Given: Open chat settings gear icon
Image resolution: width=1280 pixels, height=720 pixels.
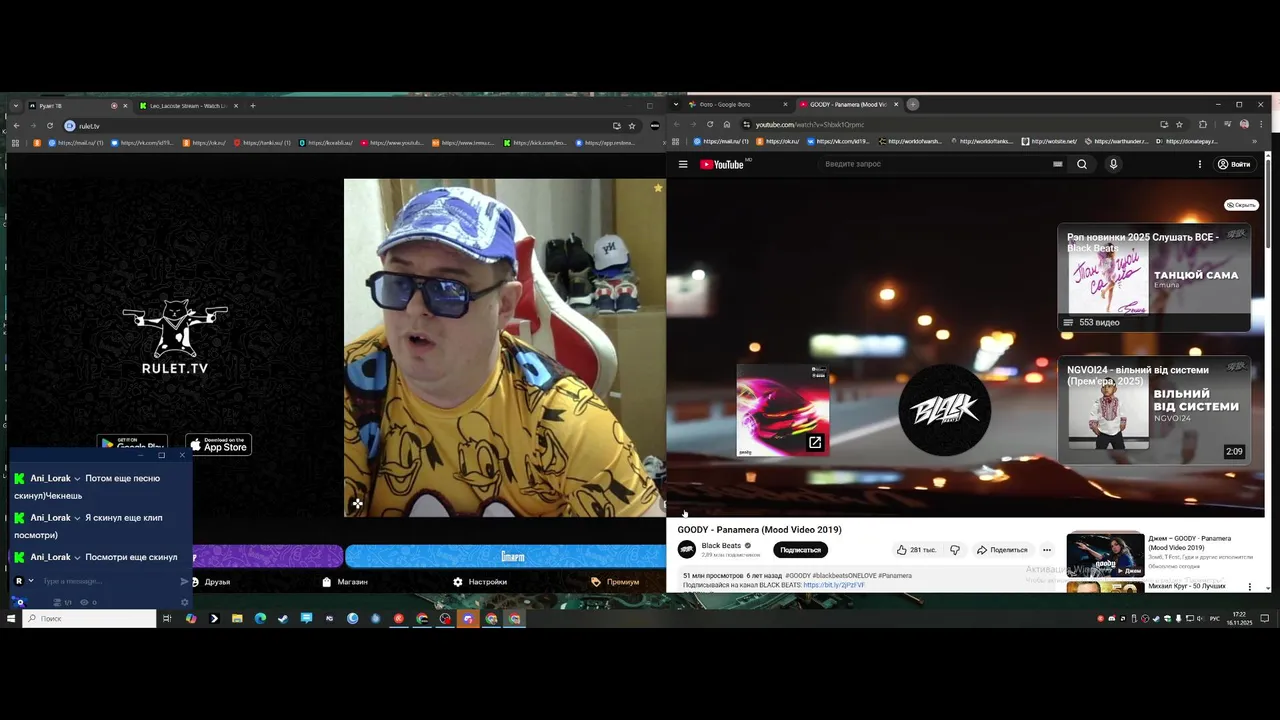Looking at the screenshot, I should pyautogui.click(x=184, y=602).
